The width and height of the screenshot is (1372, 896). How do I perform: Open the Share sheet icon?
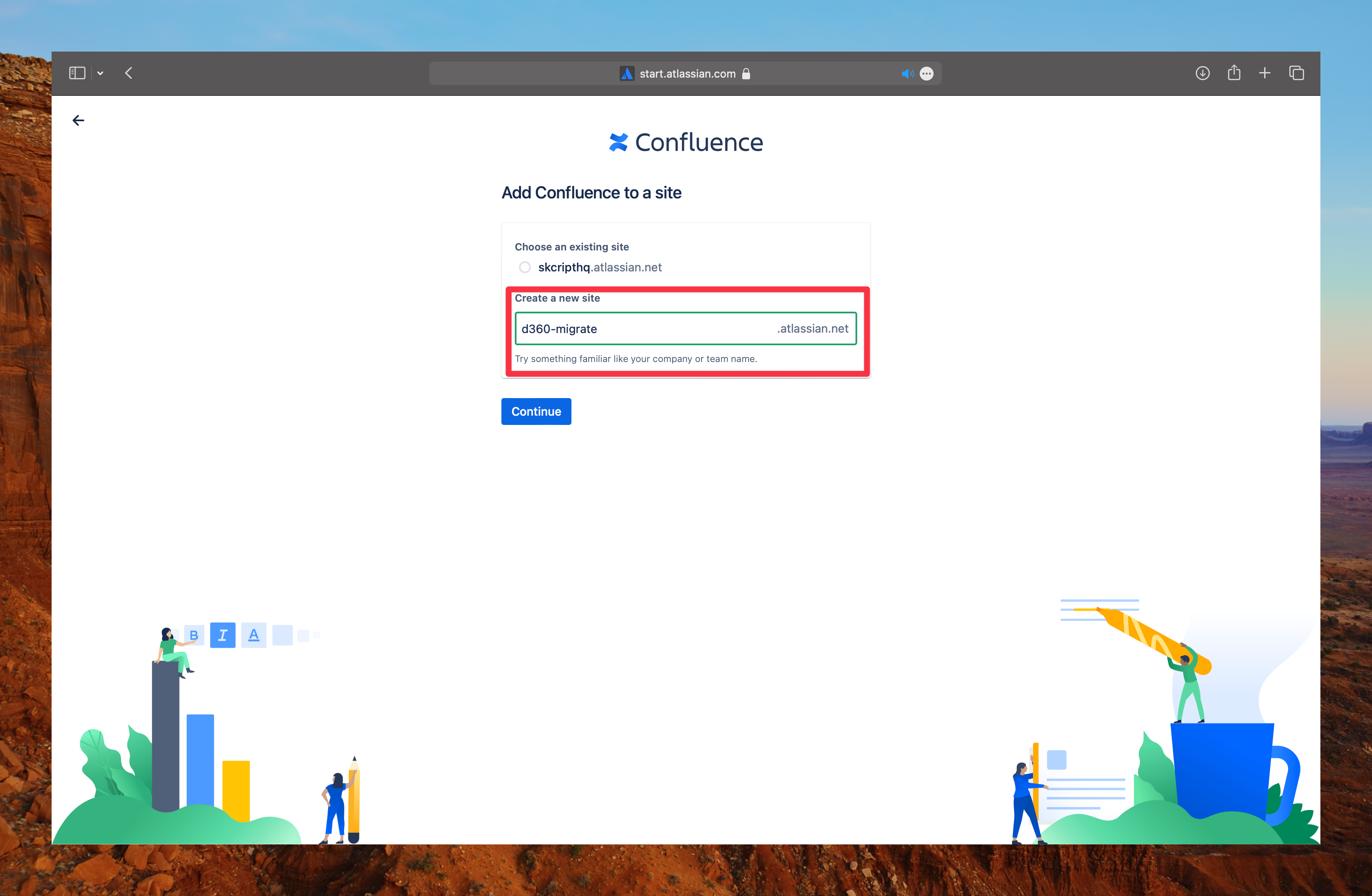pos(1234,73)
